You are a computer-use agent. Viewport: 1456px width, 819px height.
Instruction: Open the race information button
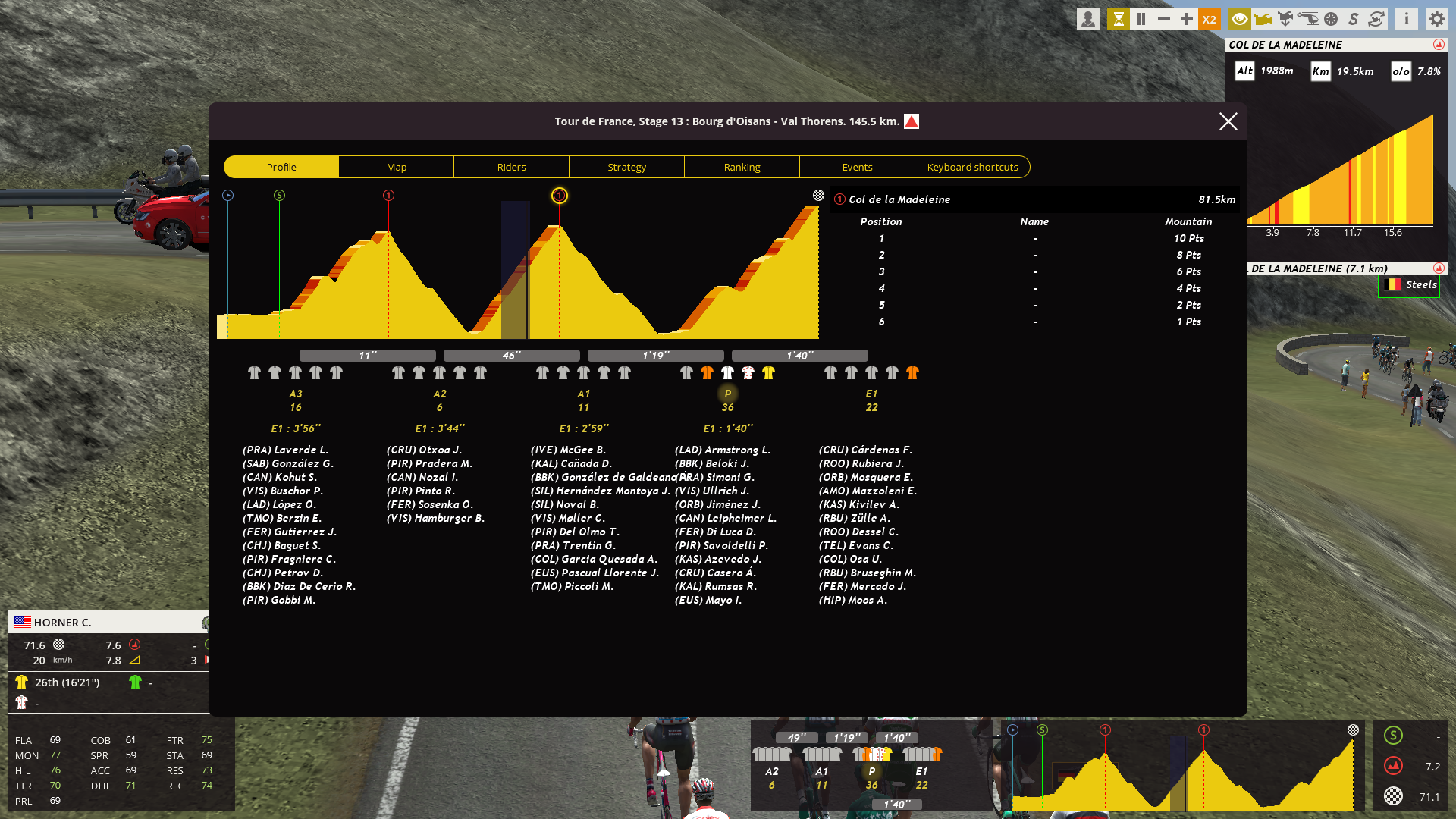point(1407,19)
